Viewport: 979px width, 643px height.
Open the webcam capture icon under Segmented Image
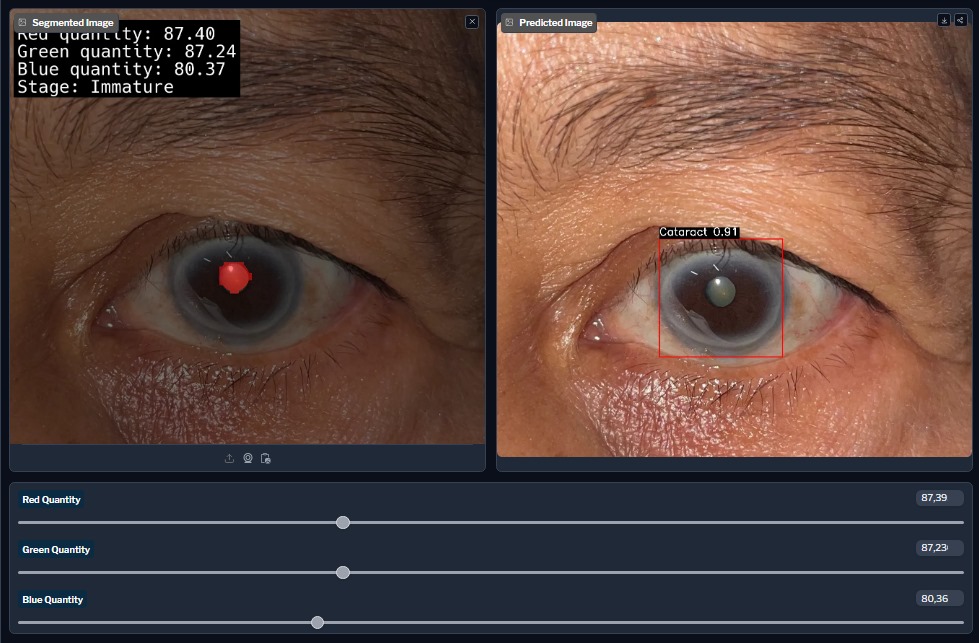248,458
